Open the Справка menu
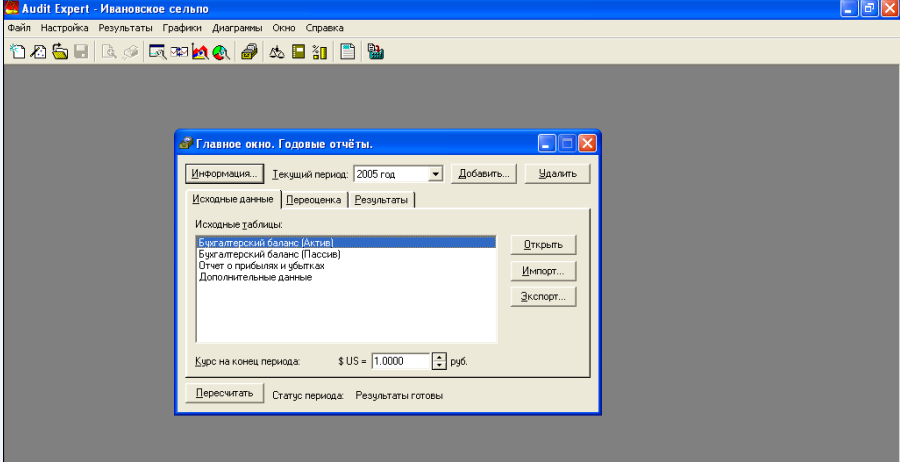Viewport: 900px width, 462px height. click(324, 28)
